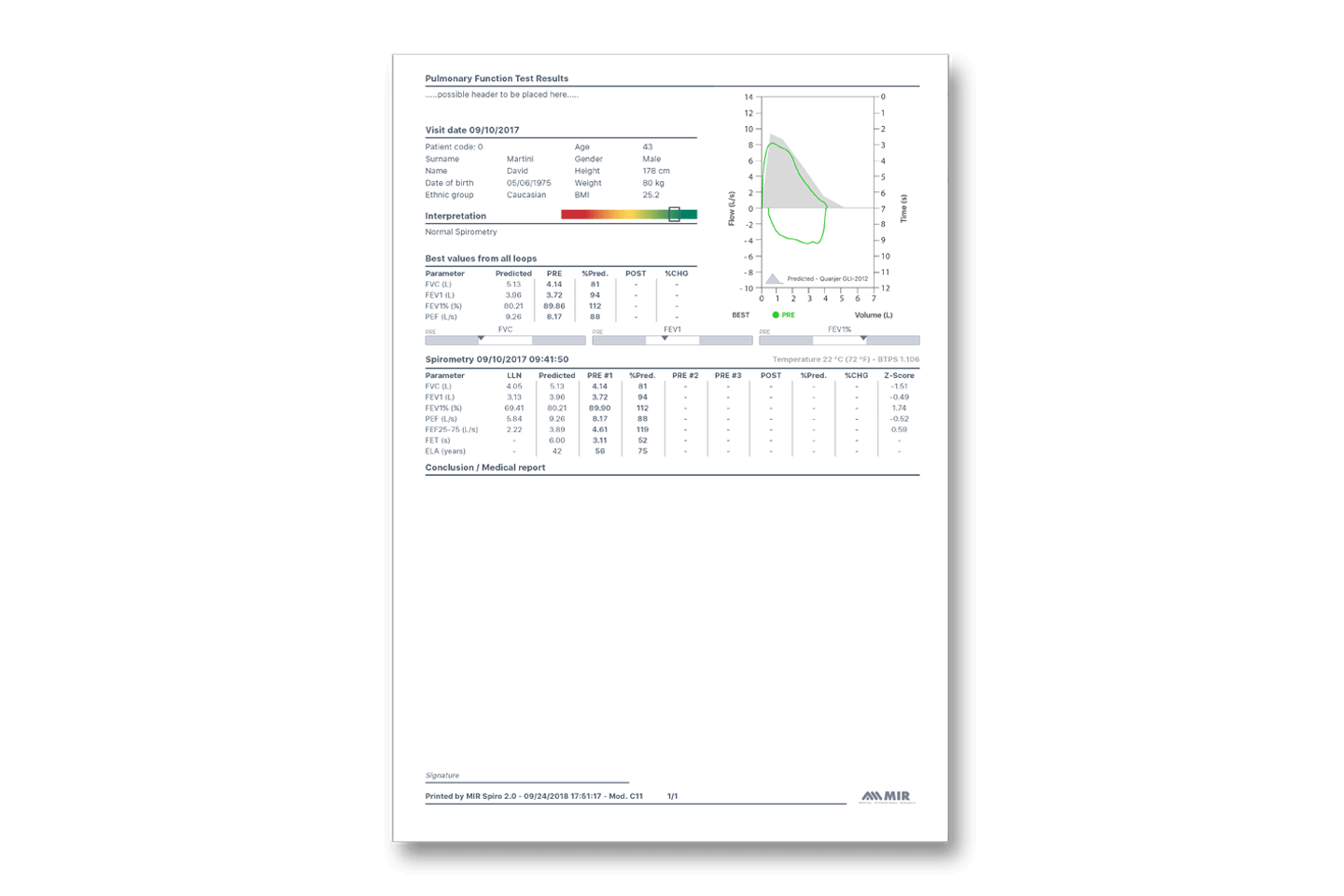Click the FEF25-75 PRE #1 value '4.61'
1344x896 pixels.
click(600, 429)
